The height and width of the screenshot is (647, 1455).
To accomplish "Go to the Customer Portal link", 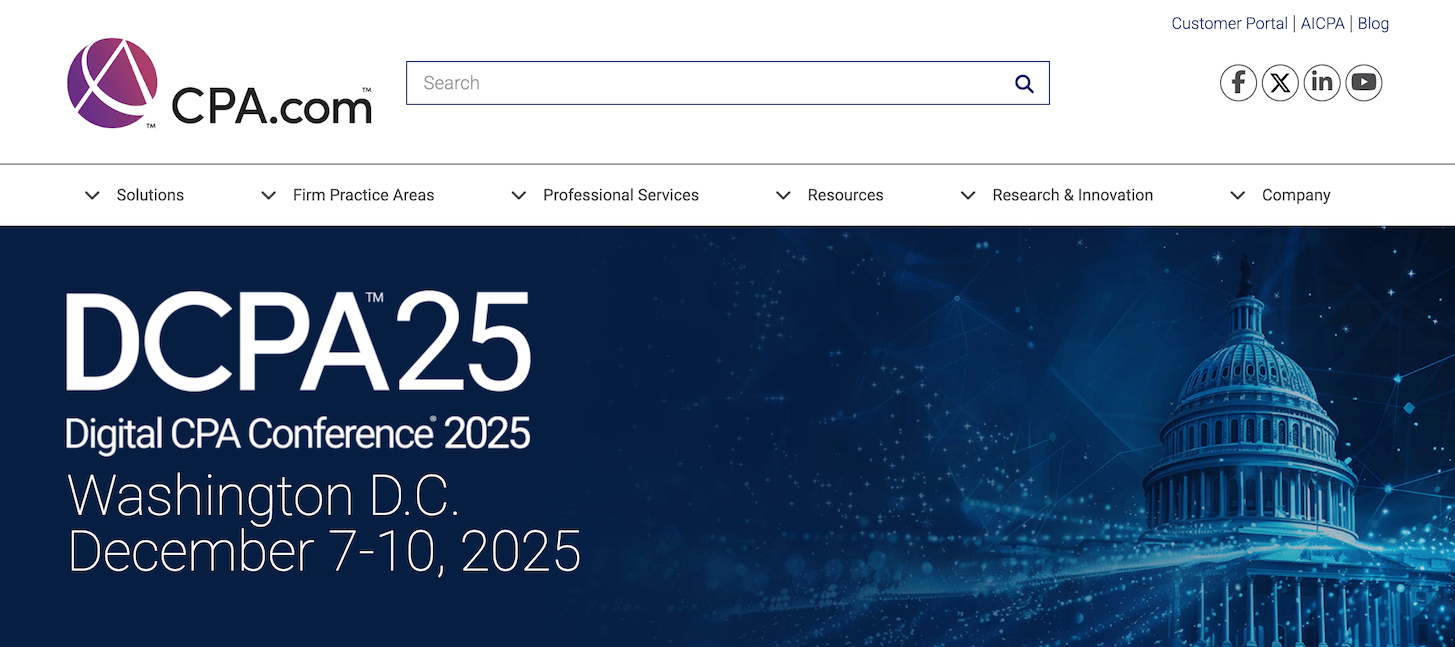I will 1229,23.
